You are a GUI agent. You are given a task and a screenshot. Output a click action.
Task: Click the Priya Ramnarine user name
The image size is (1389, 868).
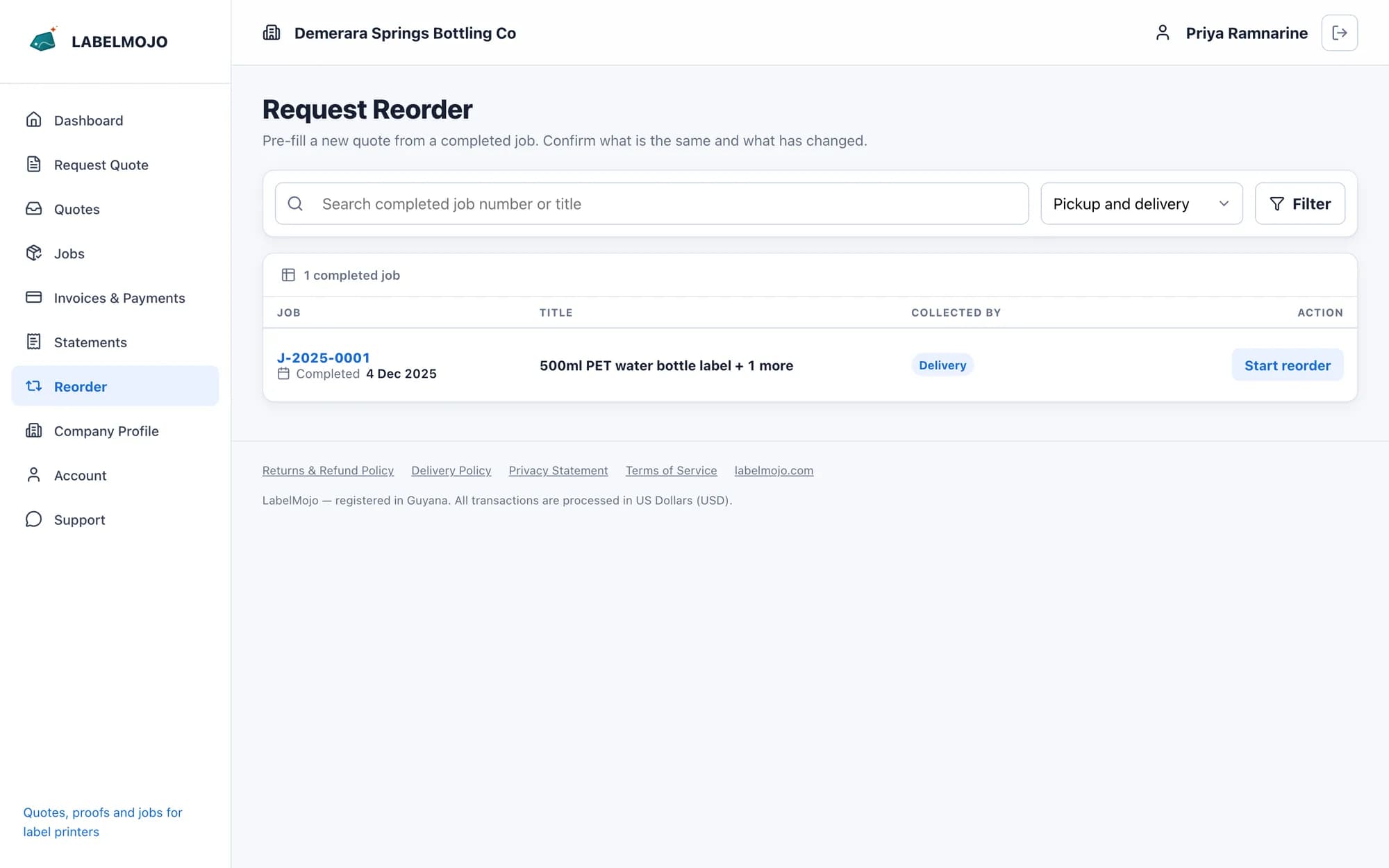tap(1246, 33)
